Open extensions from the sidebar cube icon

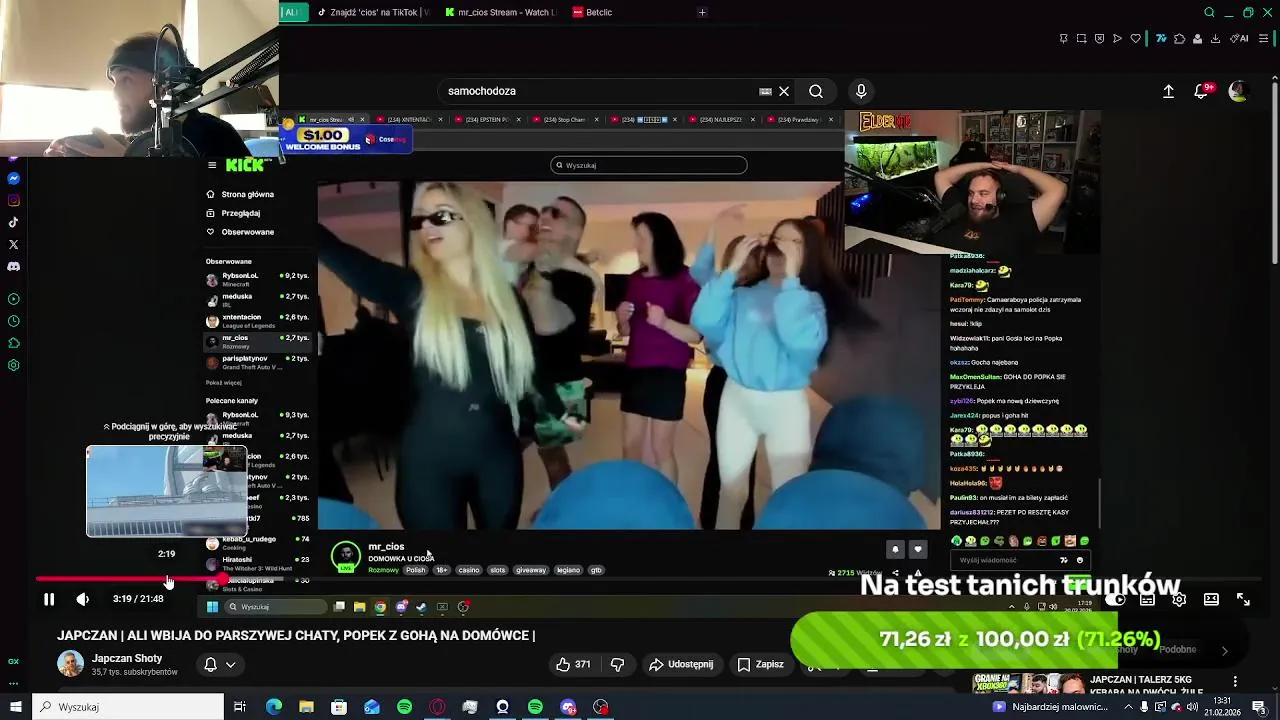[13, 343]
